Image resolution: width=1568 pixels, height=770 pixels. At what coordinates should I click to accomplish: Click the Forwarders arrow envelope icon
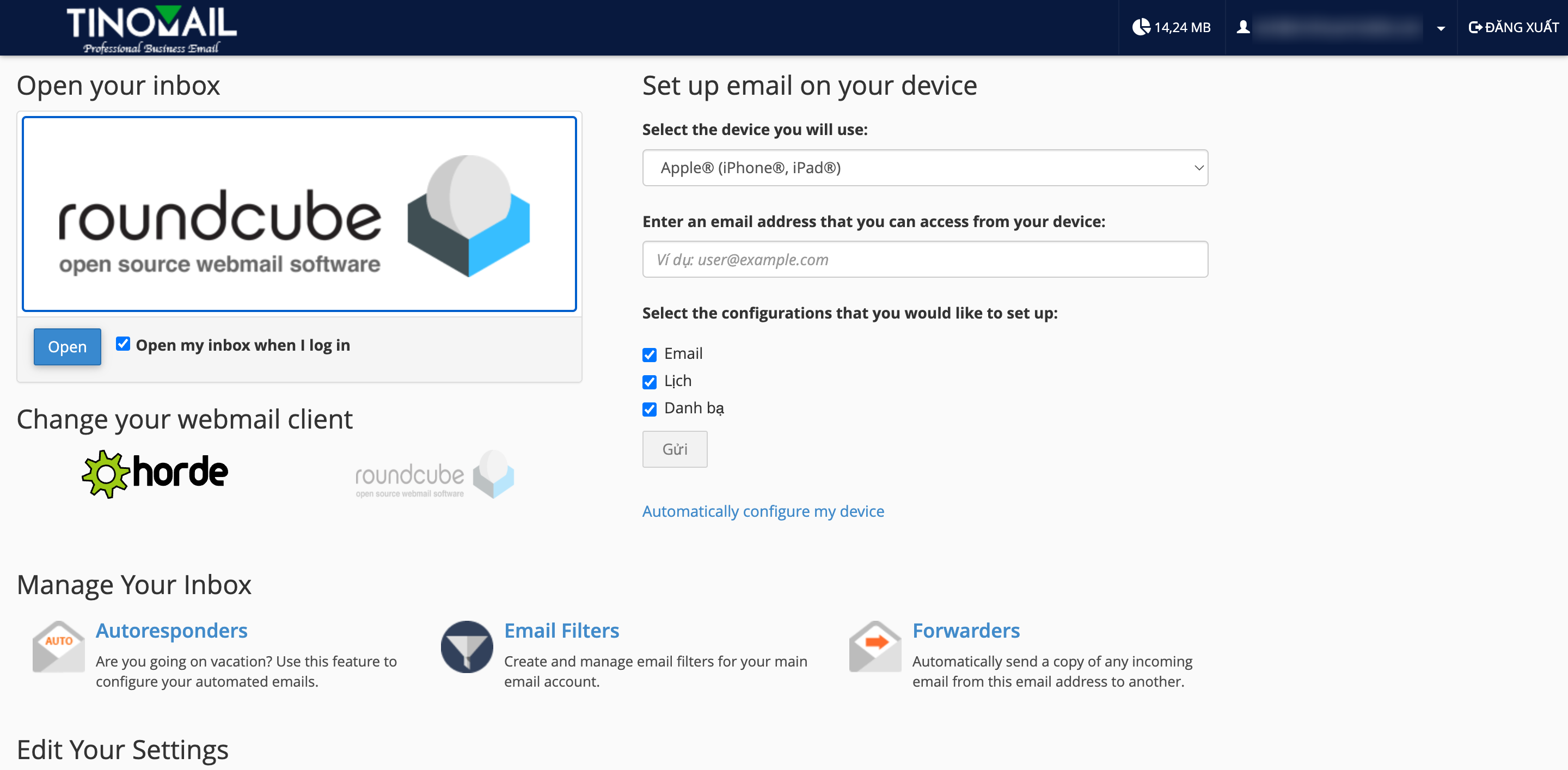(x=875, y=646)
